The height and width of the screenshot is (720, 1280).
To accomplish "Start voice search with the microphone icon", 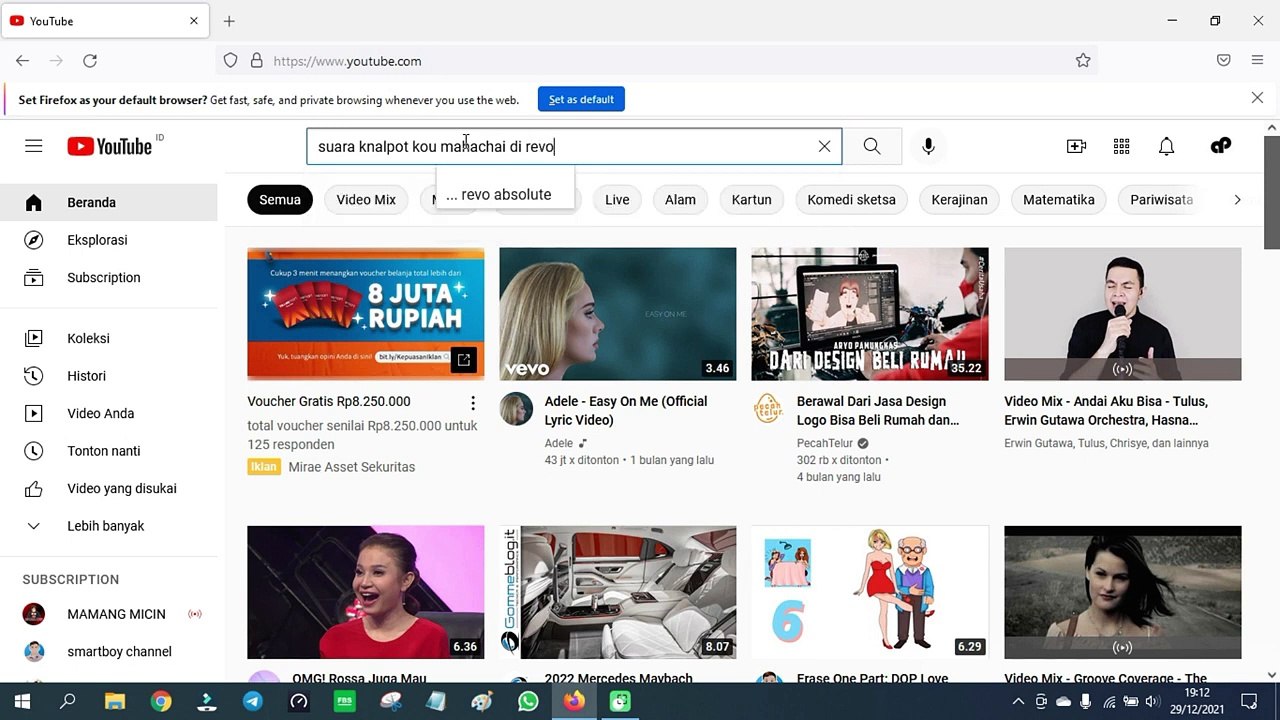I will [x=928, y=146].
